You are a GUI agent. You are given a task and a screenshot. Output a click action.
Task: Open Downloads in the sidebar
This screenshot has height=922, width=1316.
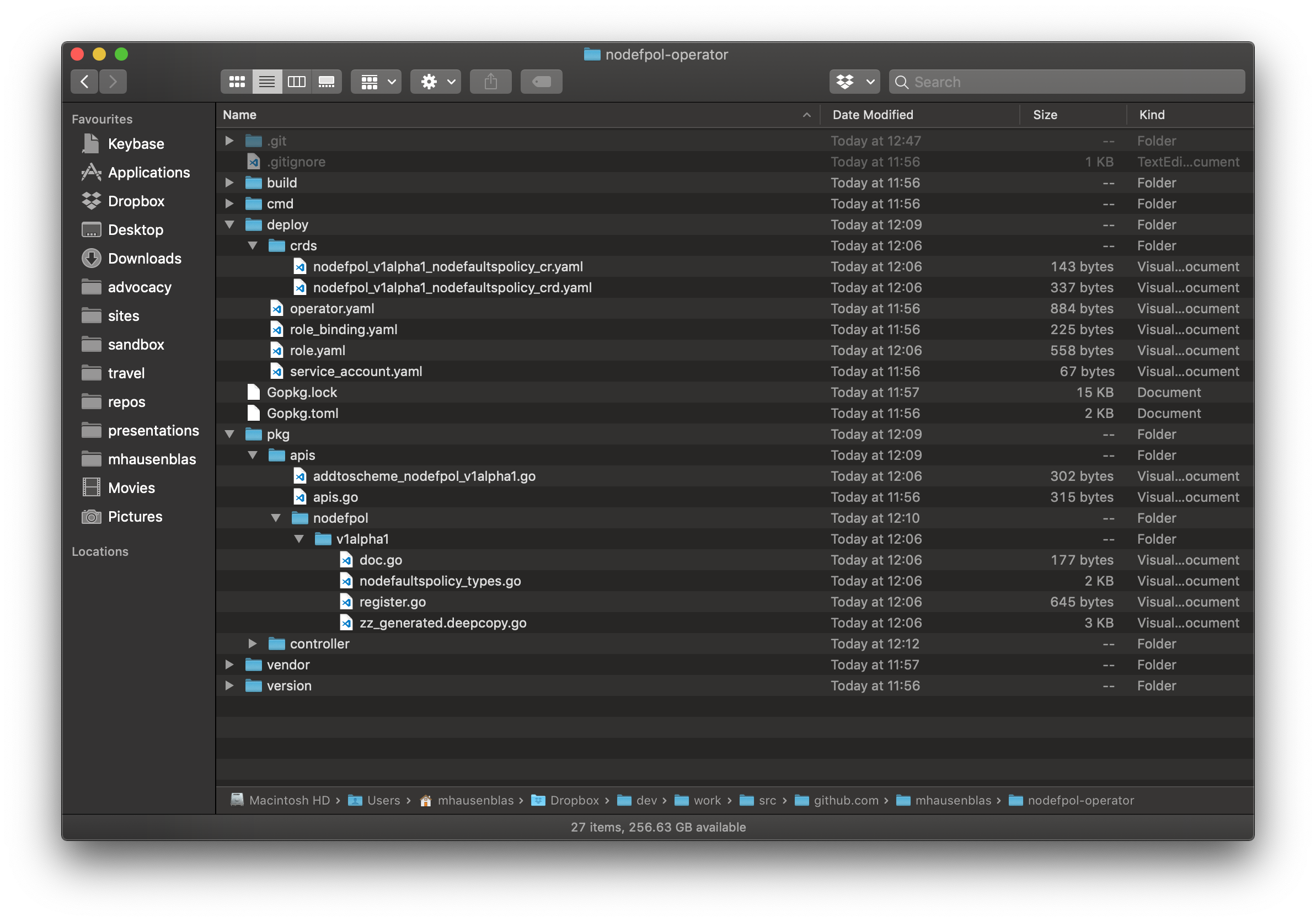tap(145, 259)
